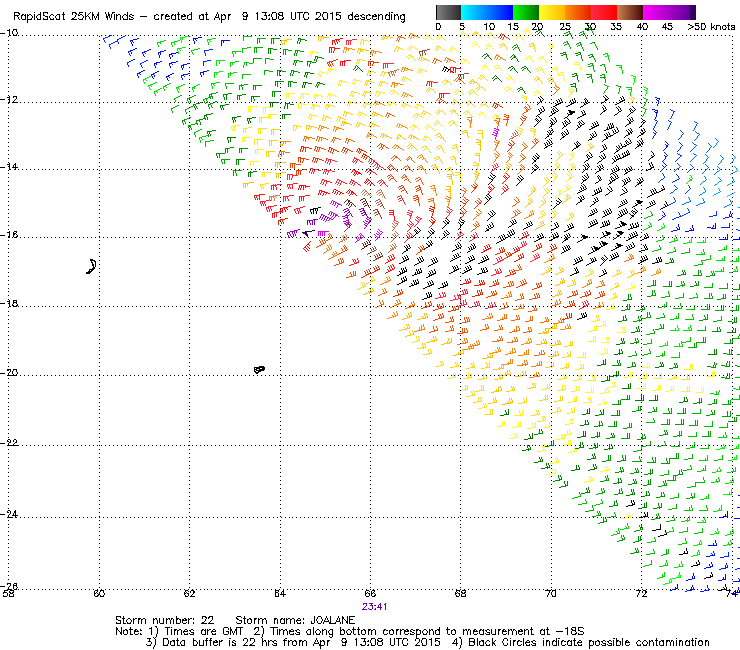Viewport: 740px width, 650px height.
Task: Click the green 15-20 knots legend swatch
Action: (x=526, y=12)
